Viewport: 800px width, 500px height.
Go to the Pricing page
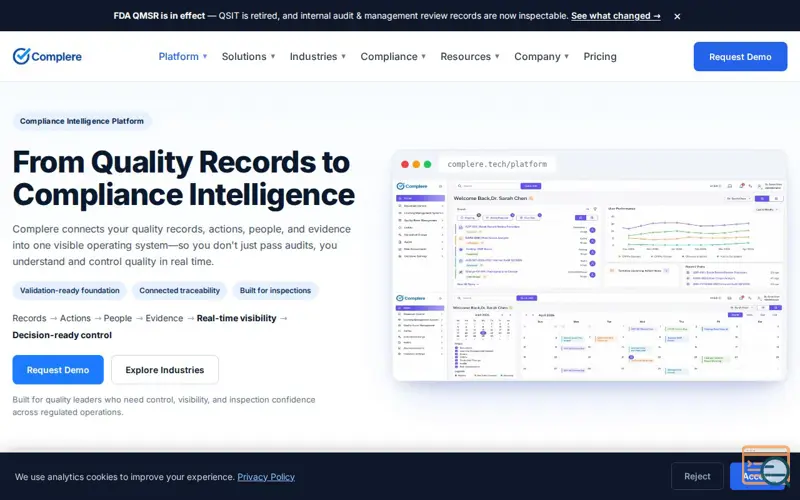click(600, 57)
